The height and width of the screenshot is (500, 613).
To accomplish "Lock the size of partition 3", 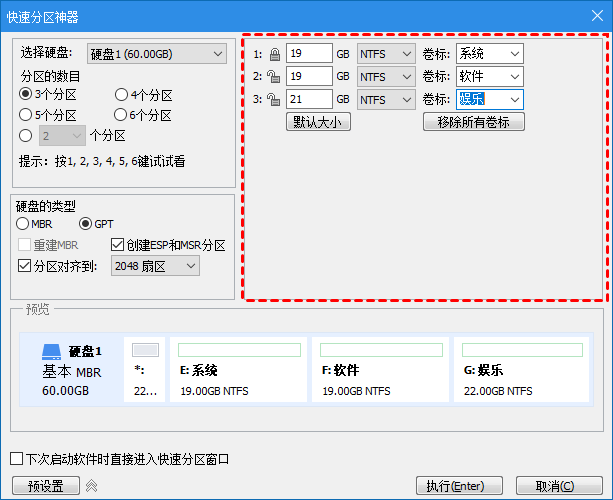I will pyautogui.click(x=274, y=100).
